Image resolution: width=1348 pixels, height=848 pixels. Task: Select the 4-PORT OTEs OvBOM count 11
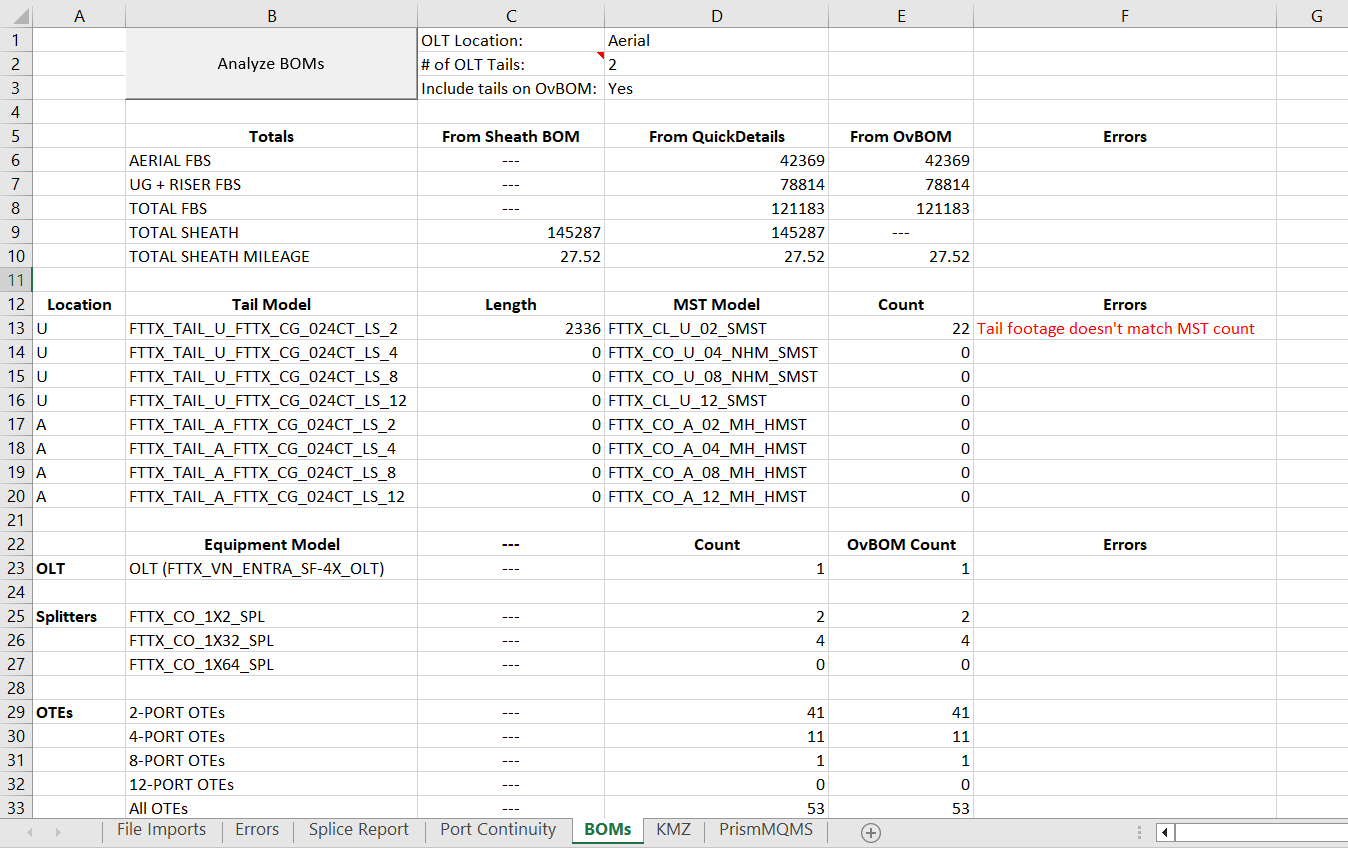click(901, 737)
